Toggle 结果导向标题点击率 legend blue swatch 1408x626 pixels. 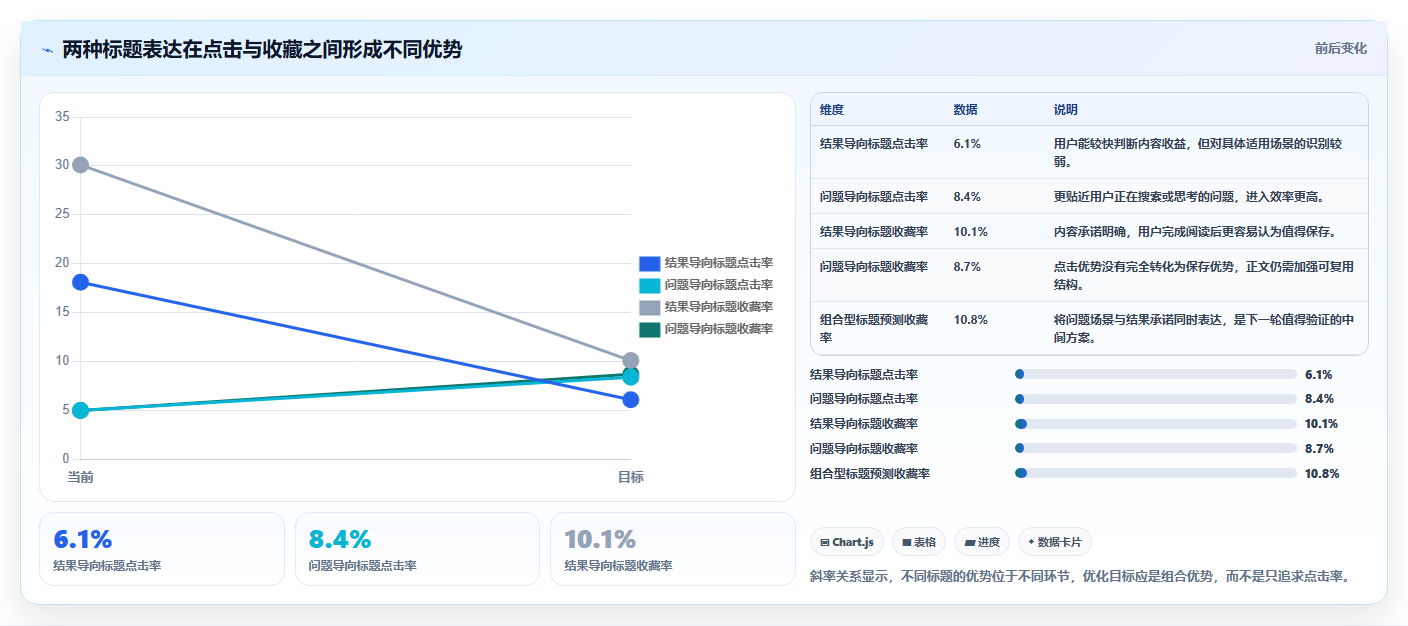click(650, 263)
